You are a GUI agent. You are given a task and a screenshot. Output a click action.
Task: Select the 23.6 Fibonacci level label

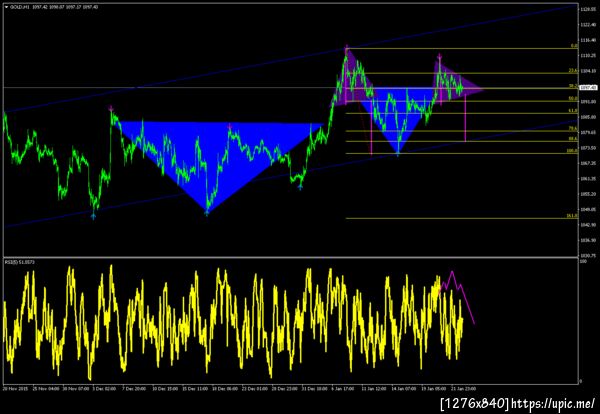[573, 71]
